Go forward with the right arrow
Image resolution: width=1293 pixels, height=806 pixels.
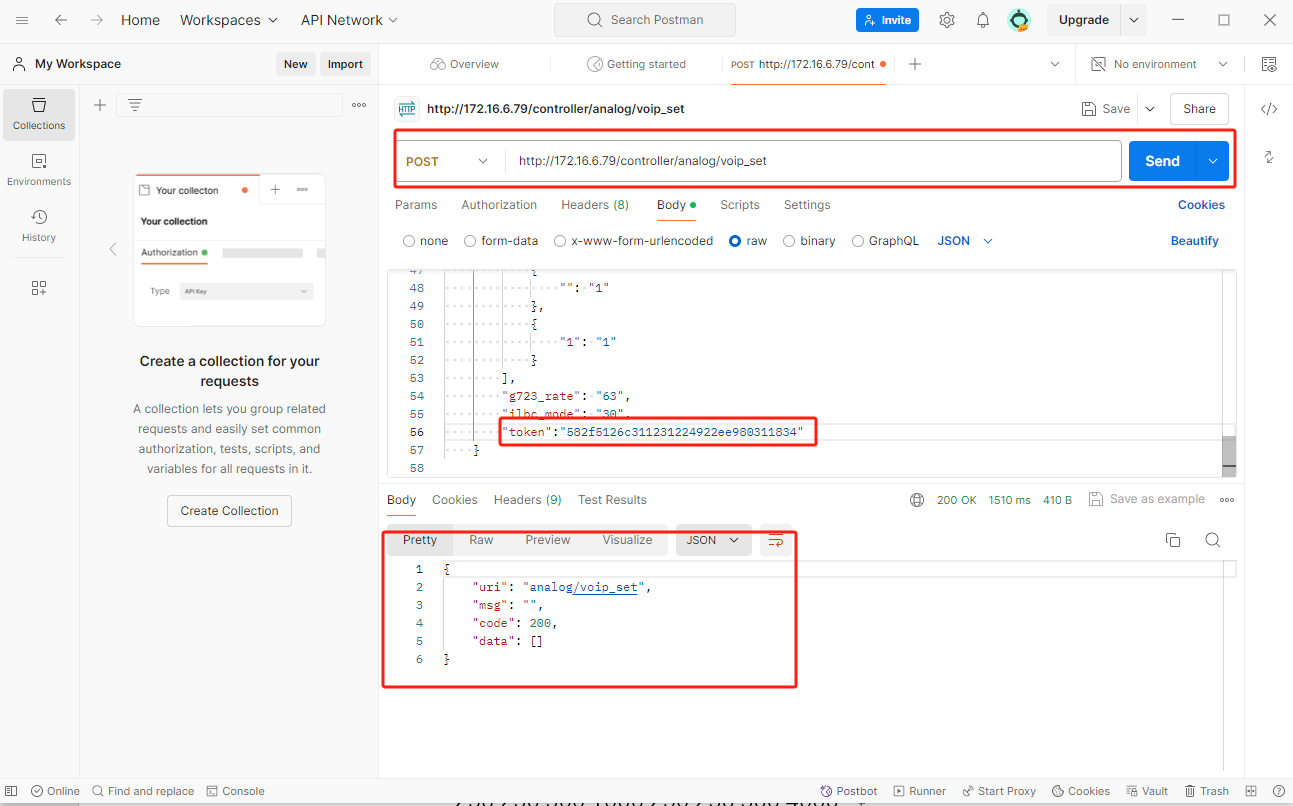pyautogui.click(x=97, y=20)
